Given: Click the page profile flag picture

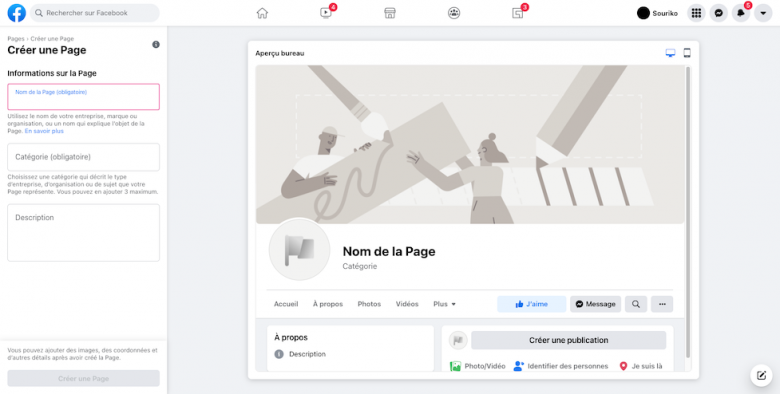Looking at the screenshot, I should point(299,249).
